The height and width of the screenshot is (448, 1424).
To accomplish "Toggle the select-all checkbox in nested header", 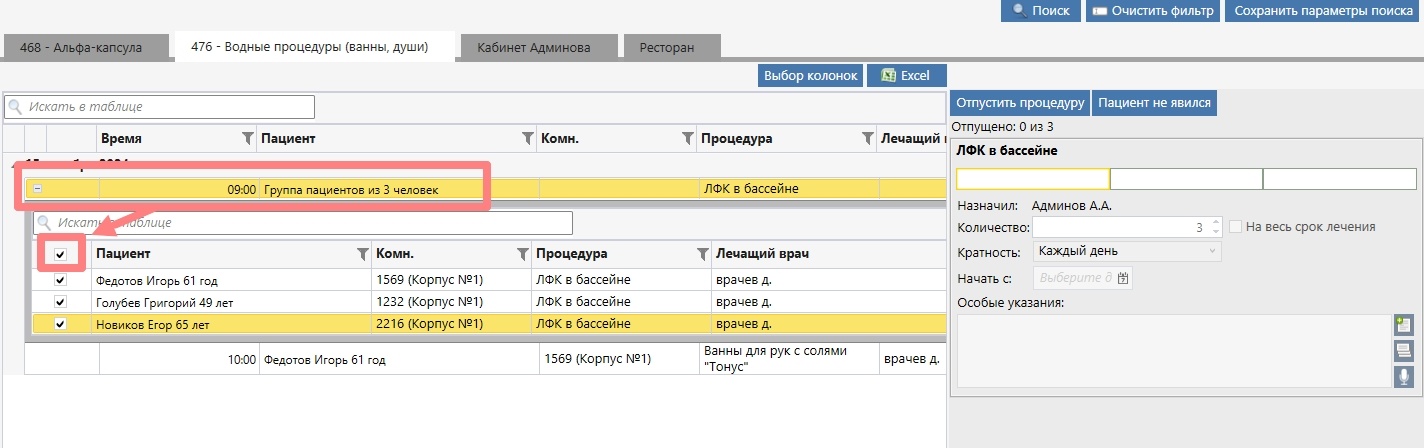I will click(60, 255).
